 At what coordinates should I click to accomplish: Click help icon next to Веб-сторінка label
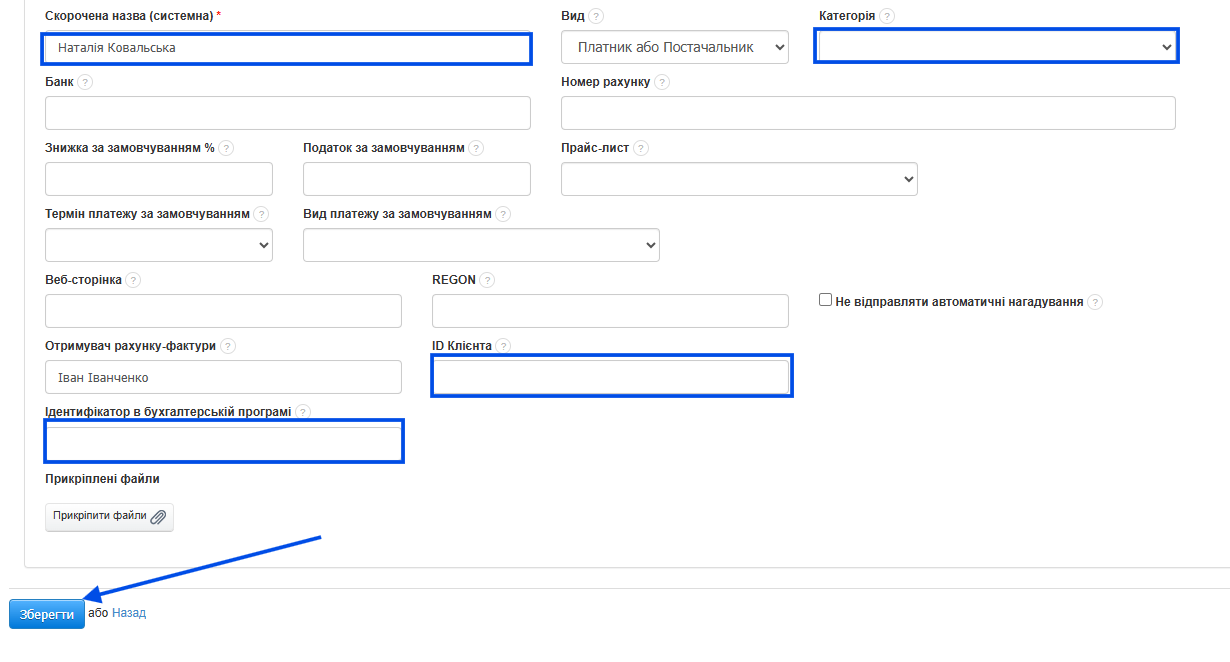pyautogui.click(x=133, y=280)
